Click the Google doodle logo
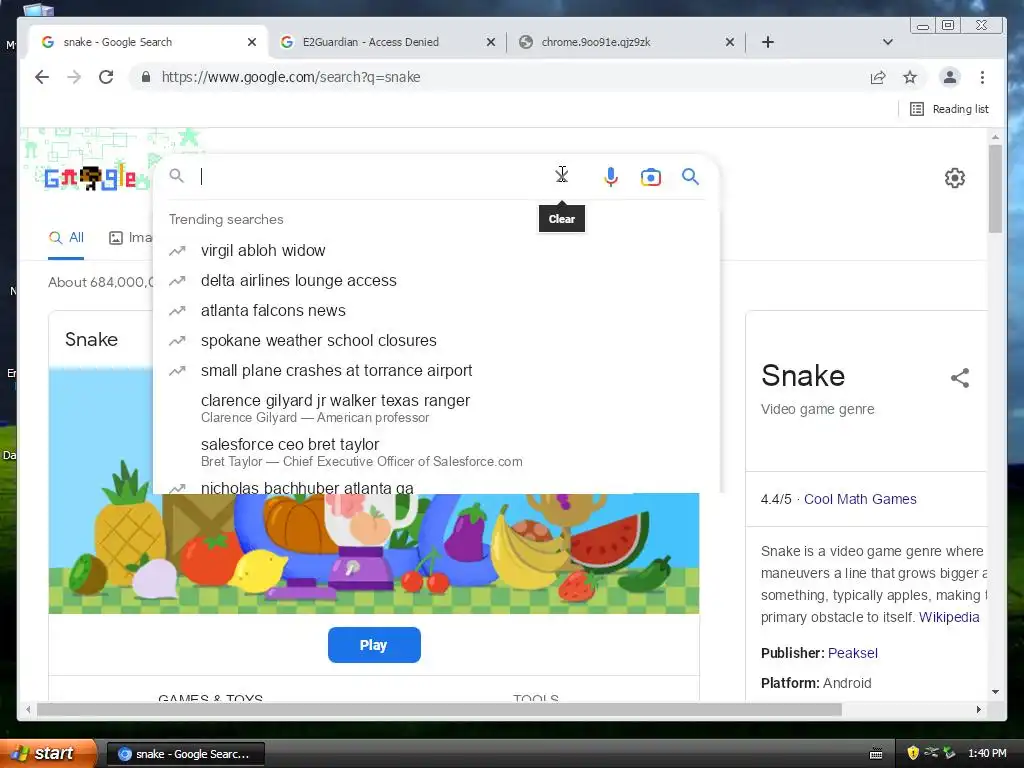The height and width of the screenshot is (768, 1024). pos(91,178)
